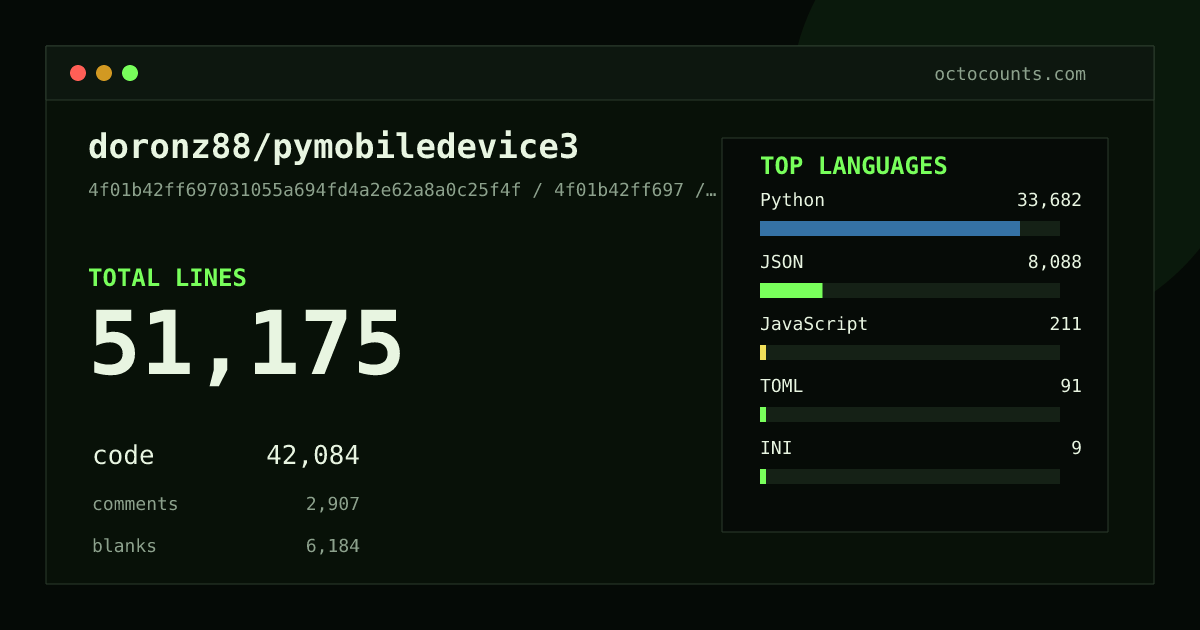Click the code label
This screenshot has height=630, width=1200.
(x=123, y=455)
